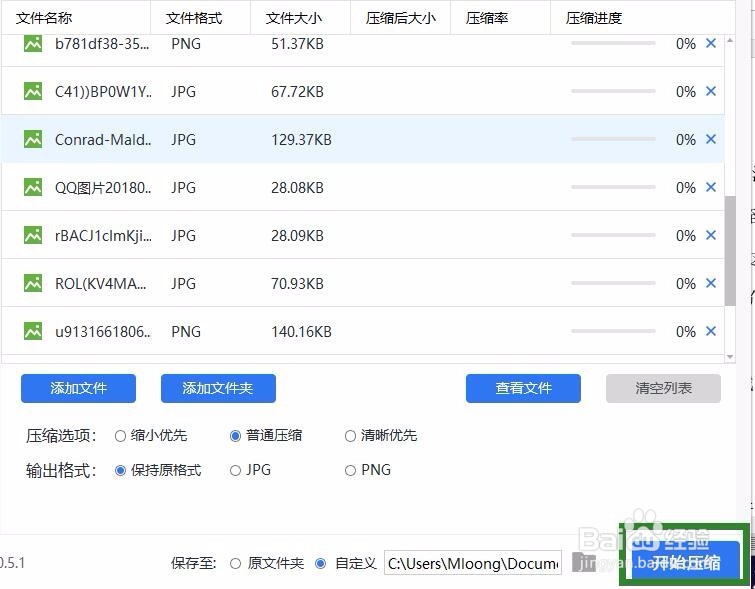
Task: Remove rBACJ1clmKji file with X
Action: pyautogui.click(x=711, y=235)
